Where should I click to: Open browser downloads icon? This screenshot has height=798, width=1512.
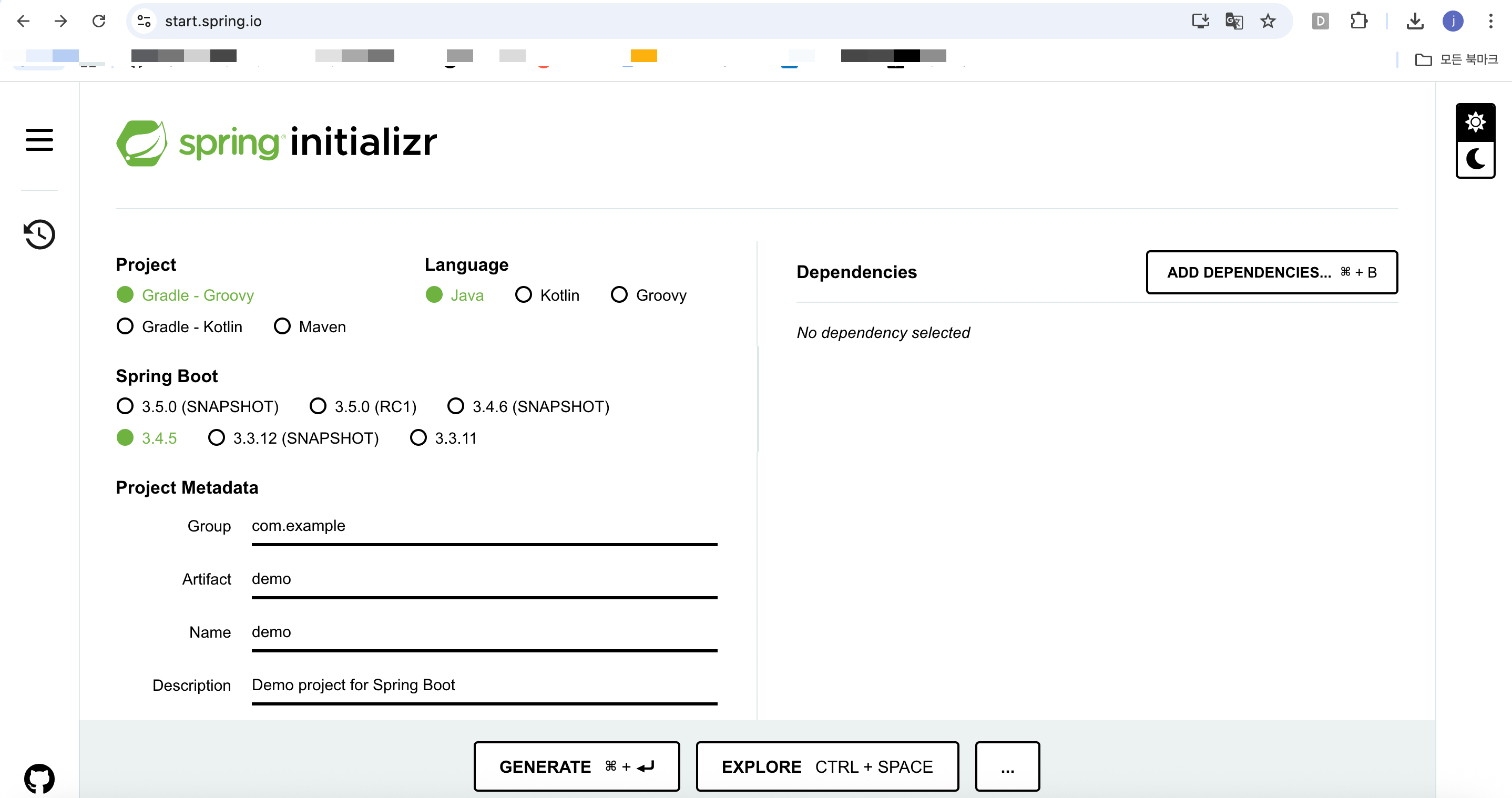pos(1415,21)
